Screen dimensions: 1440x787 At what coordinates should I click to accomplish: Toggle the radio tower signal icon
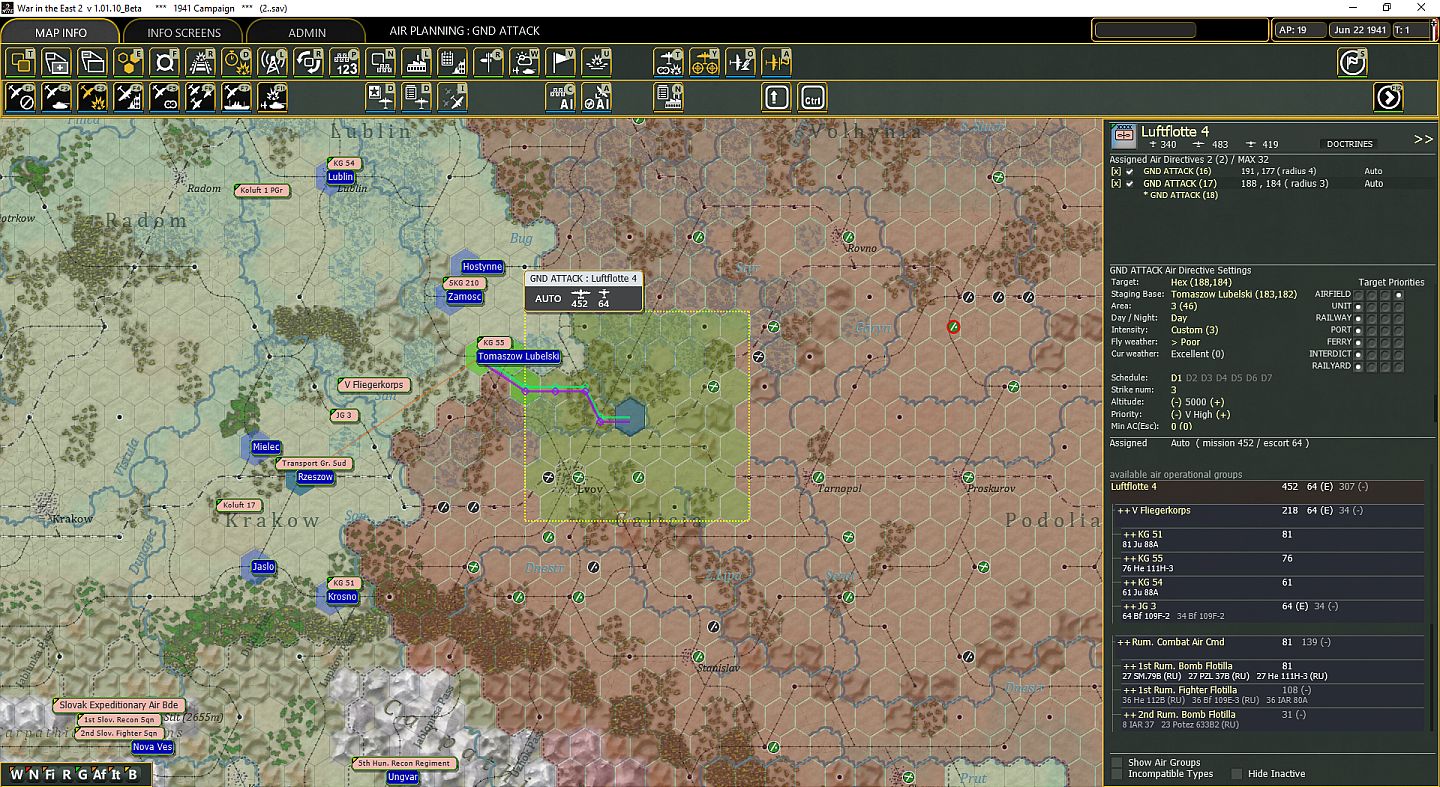point(273,62)
